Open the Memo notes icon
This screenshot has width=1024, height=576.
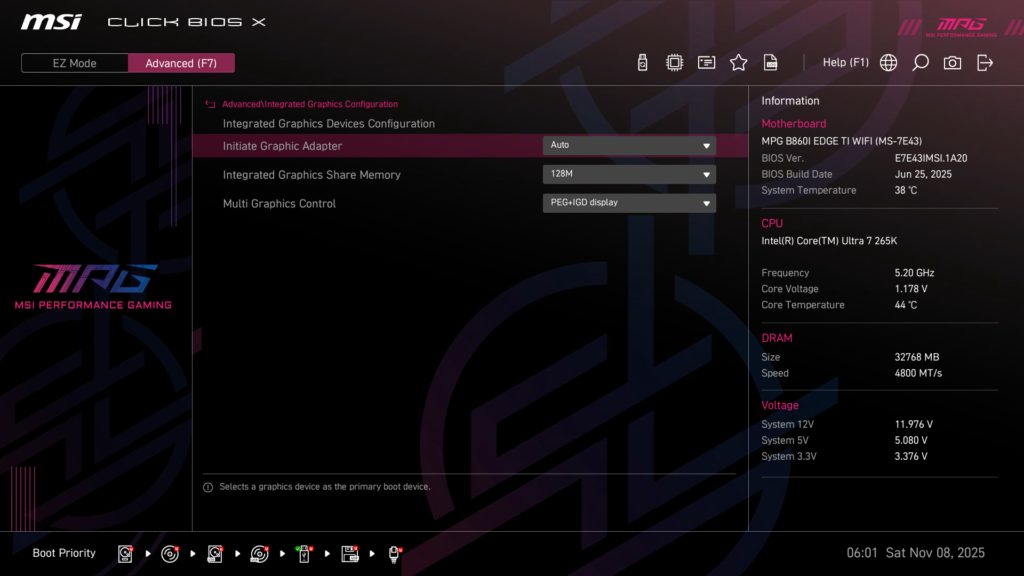coord(706,61)
